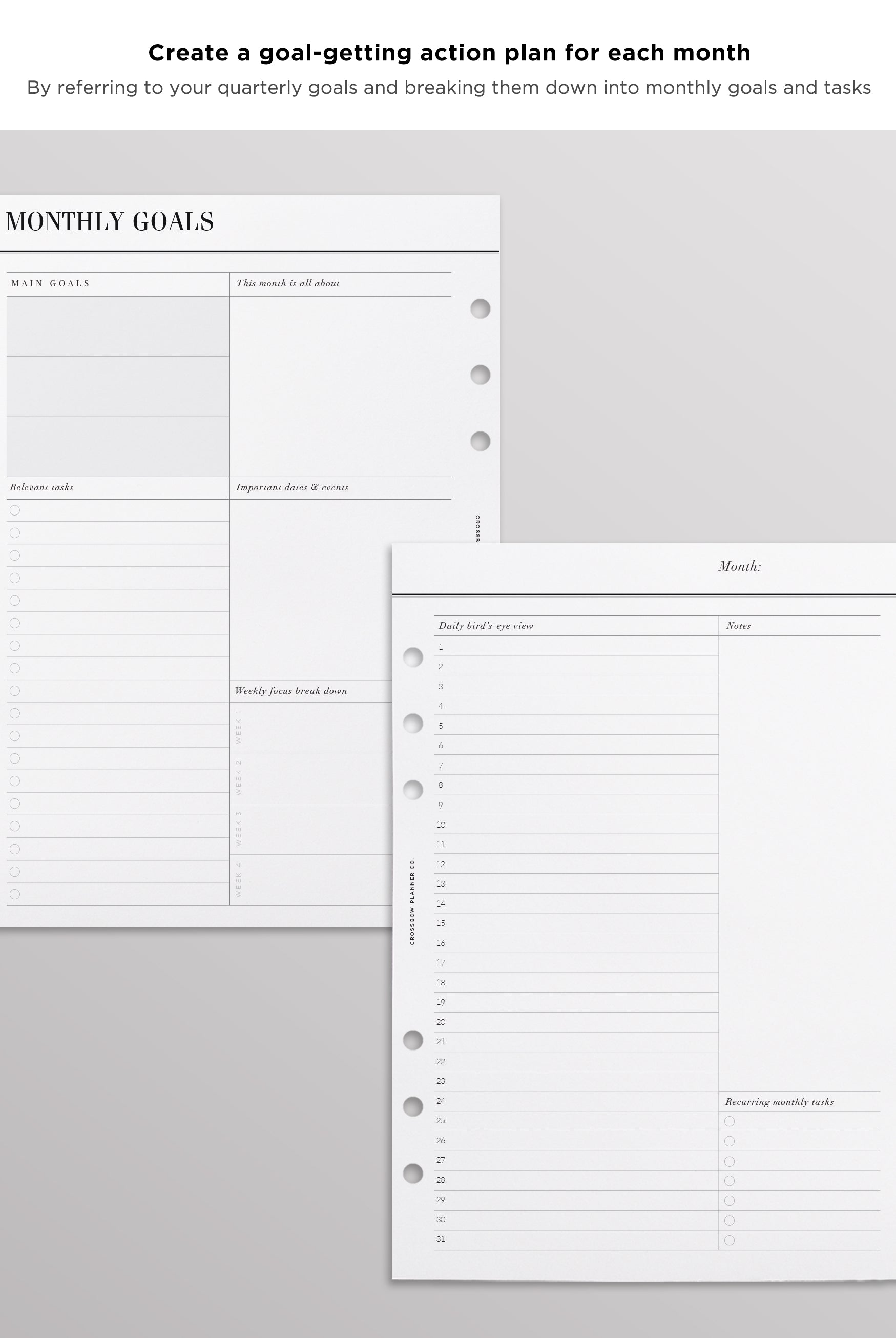The width and height of the screenshot is (896, 1338).
Task: Click the top punch hole on the Month page
Action: coord(412,657)
